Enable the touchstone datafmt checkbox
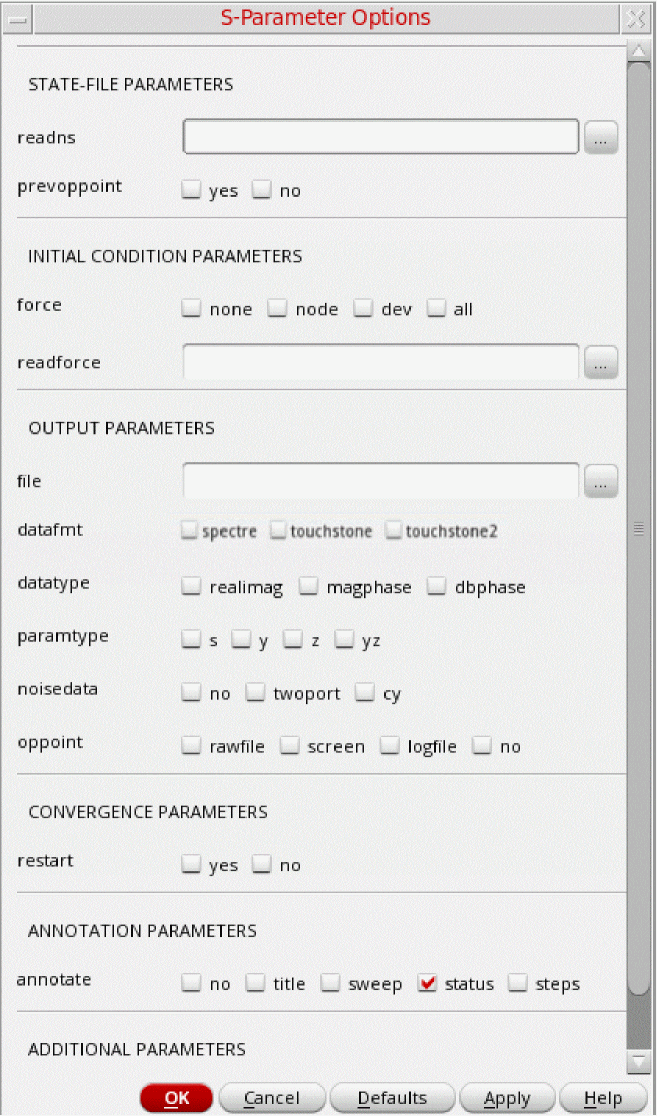 pos(278,531)
